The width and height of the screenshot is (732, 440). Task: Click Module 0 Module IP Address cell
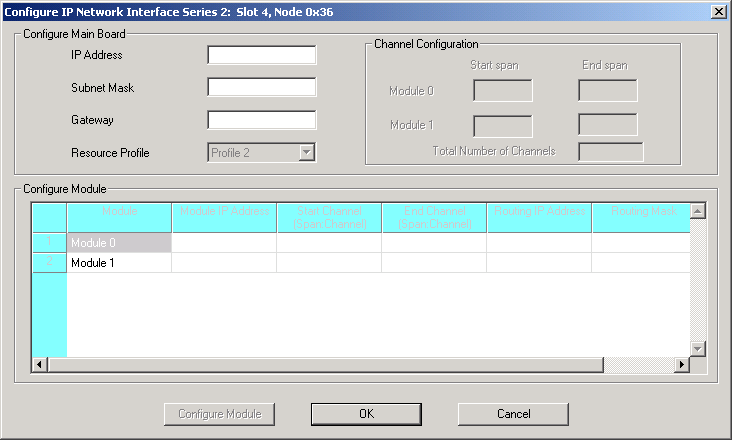pos(224,242)
